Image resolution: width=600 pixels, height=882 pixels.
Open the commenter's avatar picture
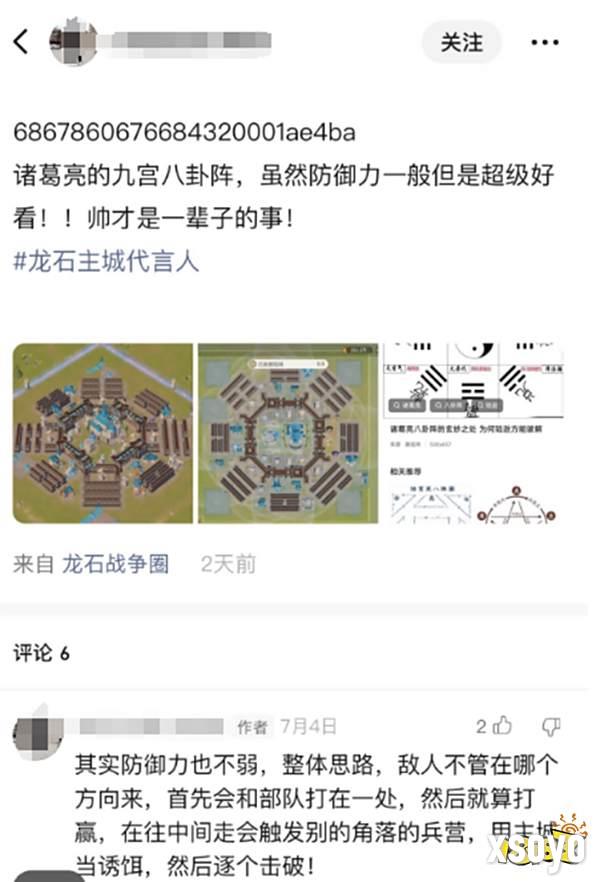(38, 733)
